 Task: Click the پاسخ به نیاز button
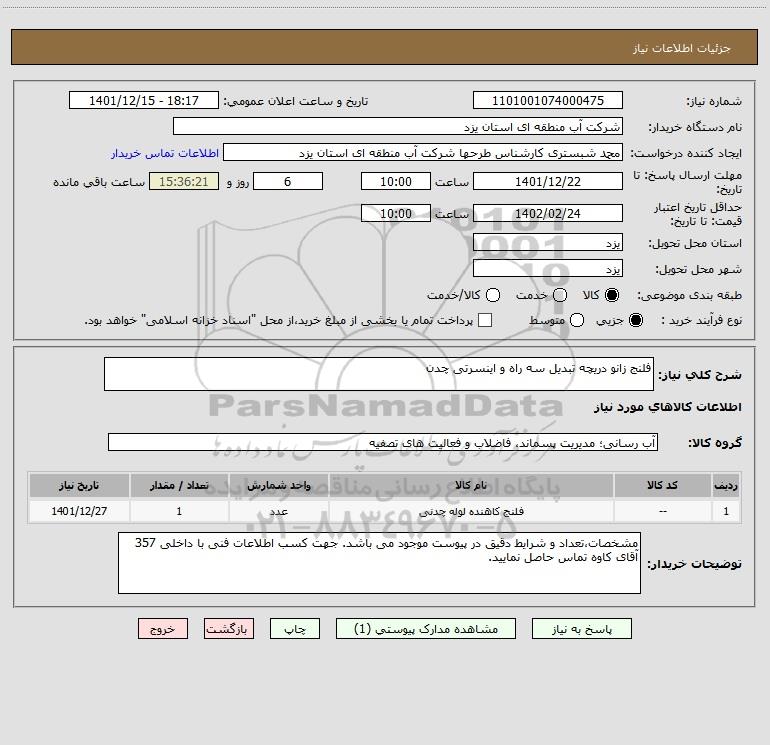click(x=581, y=629)
